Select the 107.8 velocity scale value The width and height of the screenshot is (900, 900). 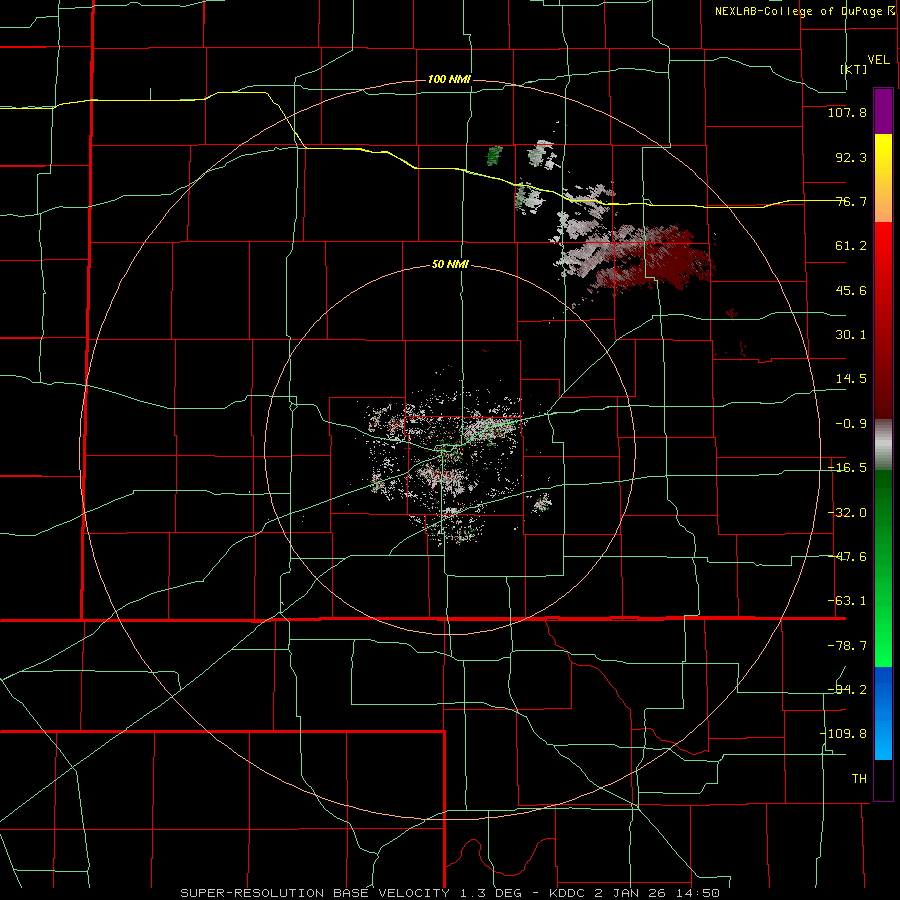pos(847,112)
